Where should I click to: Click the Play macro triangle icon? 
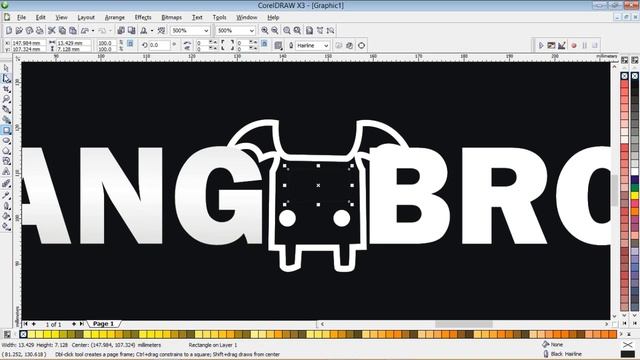(x=541, y=45)
